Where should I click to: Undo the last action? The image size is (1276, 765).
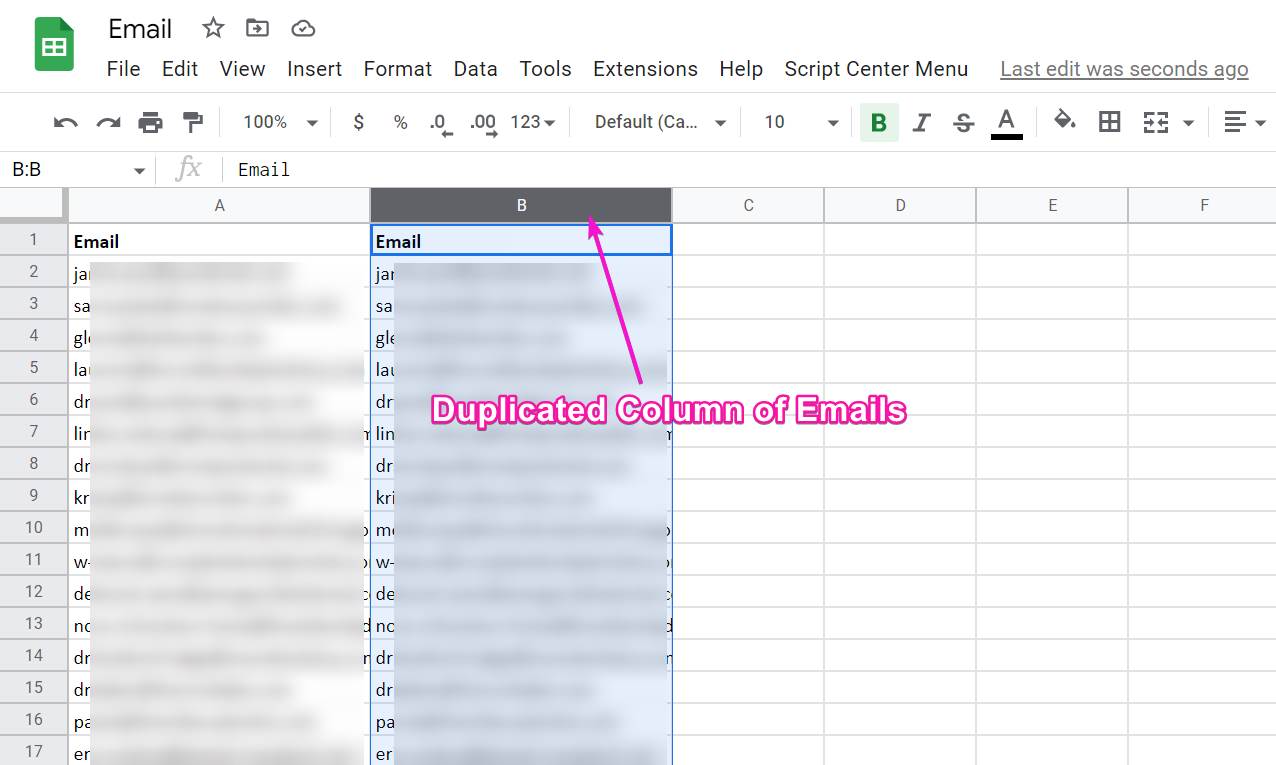[x=65, y=121]
